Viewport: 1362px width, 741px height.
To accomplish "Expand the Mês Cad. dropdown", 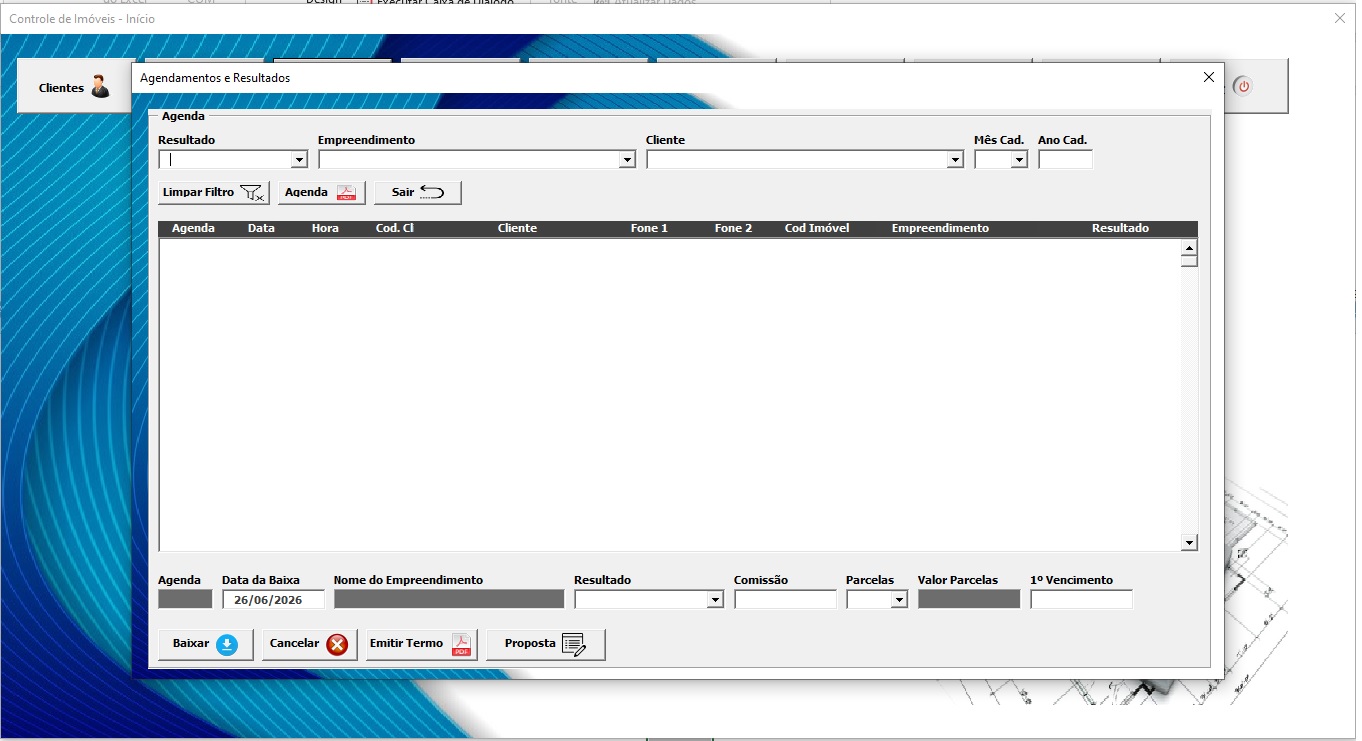I will pyautogui.click(x=1019, y=160).
